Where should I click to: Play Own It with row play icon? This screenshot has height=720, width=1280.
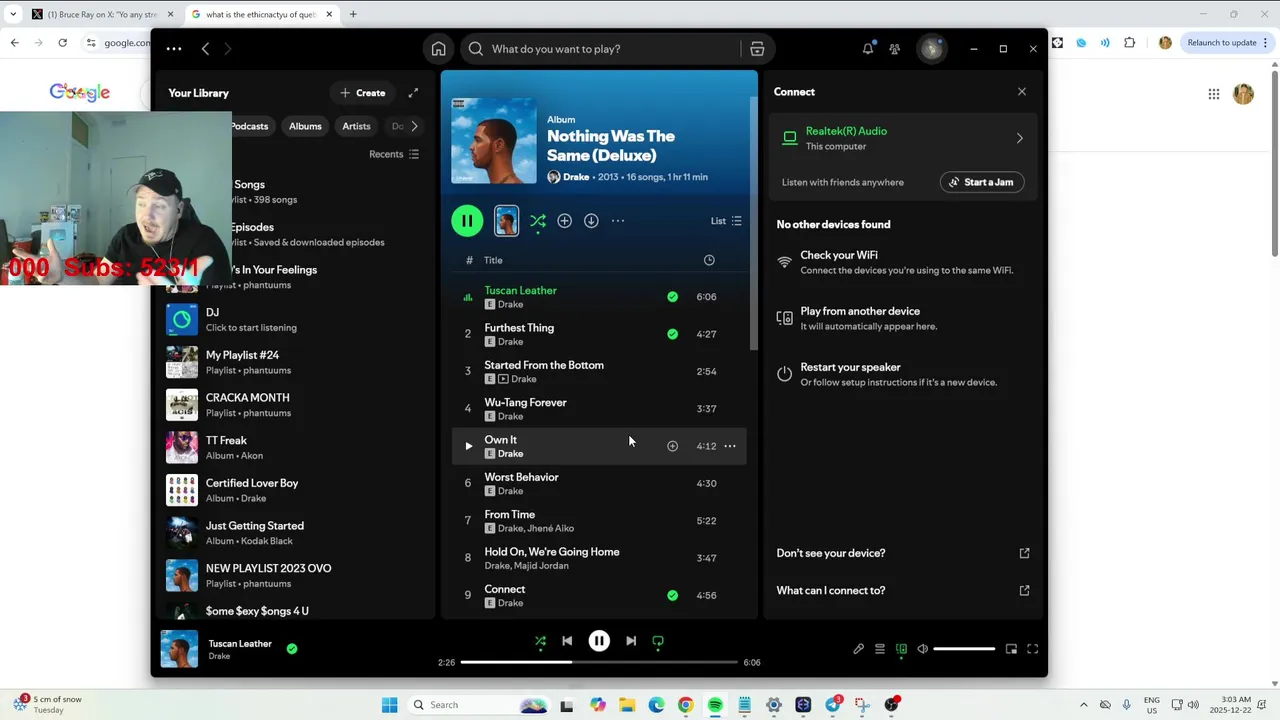tap(468, 446)
